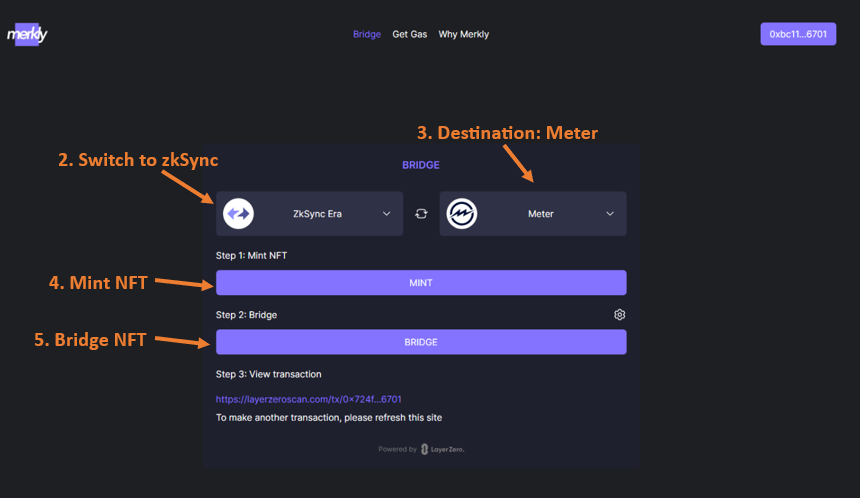The image size is (860, 498).
Task: Click the ZkSync Era chain logo
Action: tap(238, 213)
